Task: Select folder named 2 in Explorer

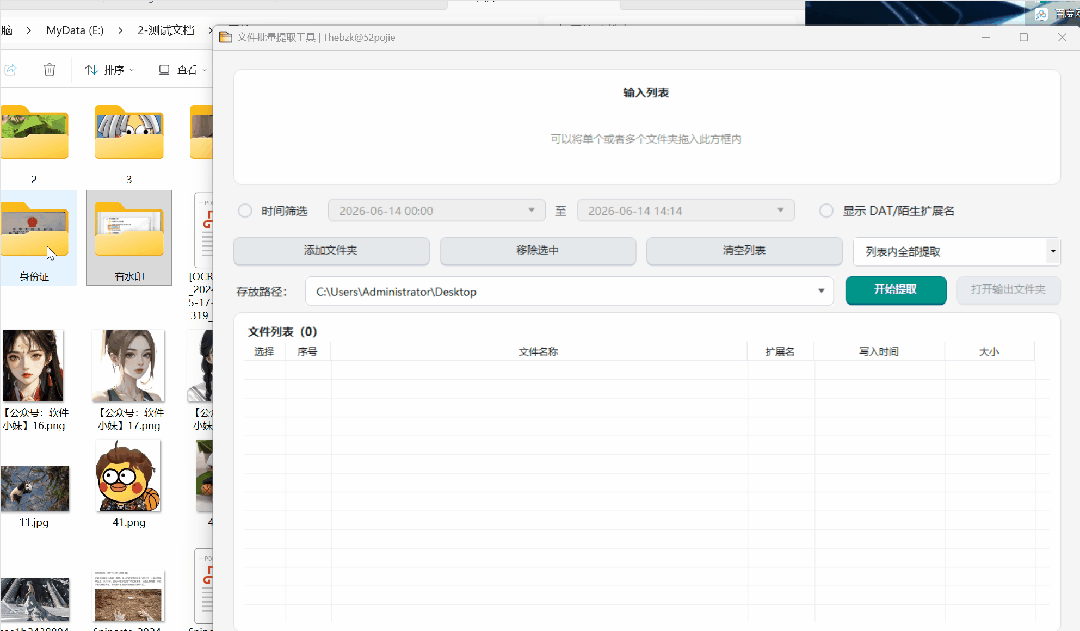Action: 34,143
